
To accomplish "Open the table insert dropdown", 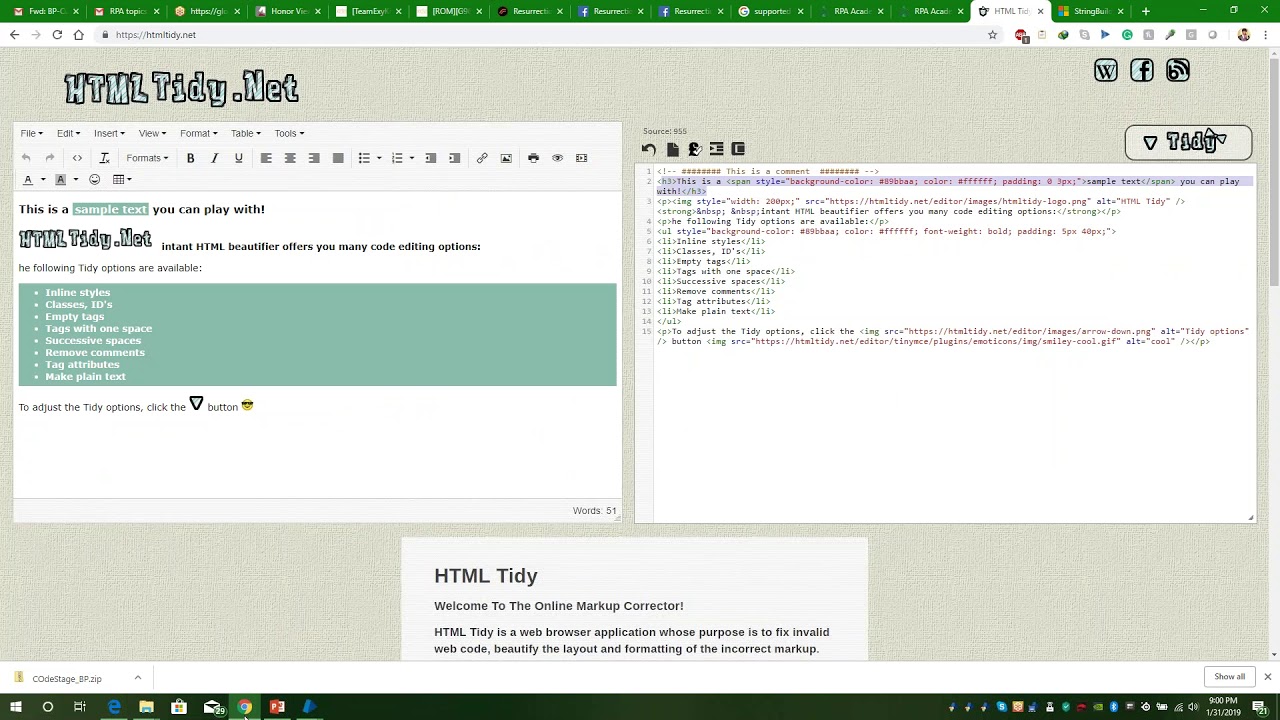I will pyautogui.click(x=121, y=179).
